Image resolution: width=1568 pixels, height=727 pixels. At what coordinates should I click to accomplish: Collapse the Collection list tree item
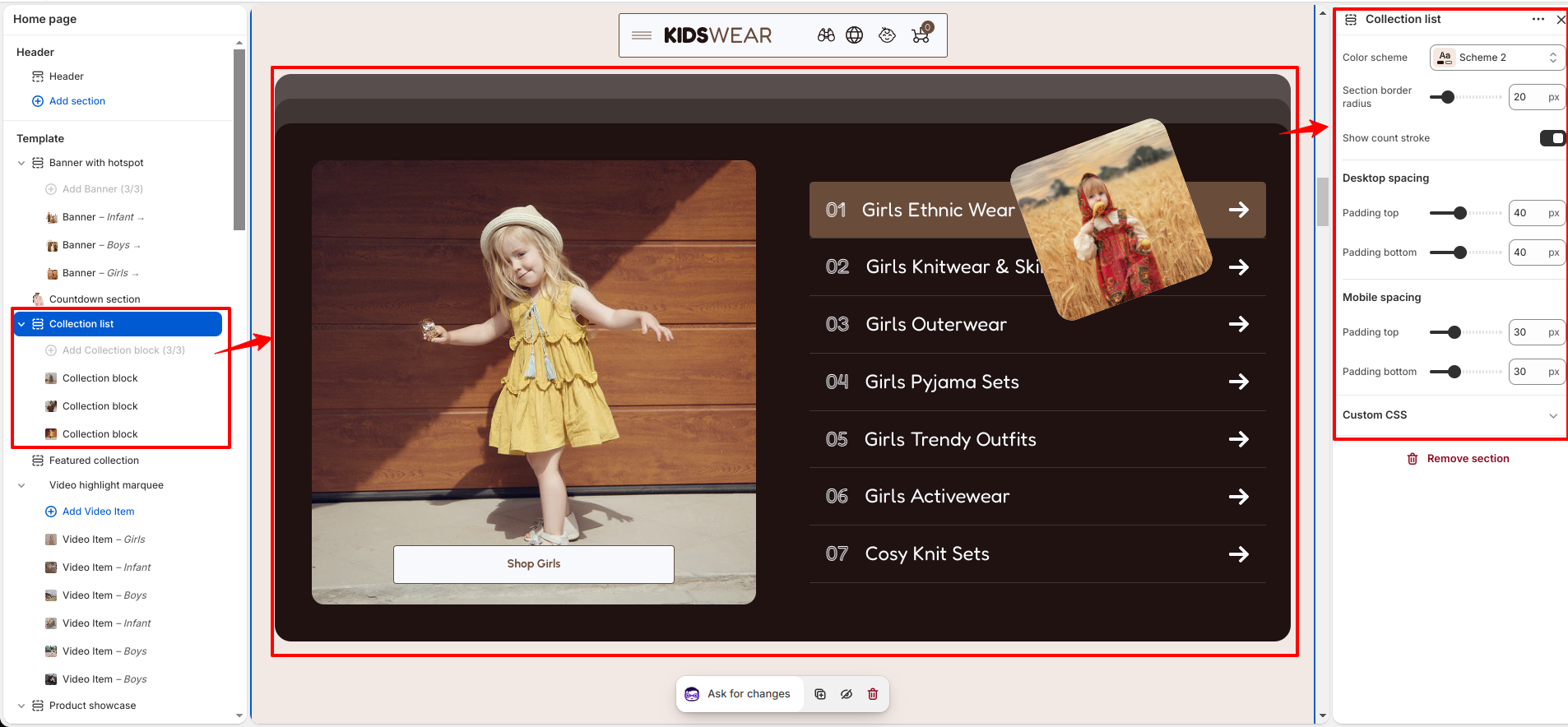21,324
